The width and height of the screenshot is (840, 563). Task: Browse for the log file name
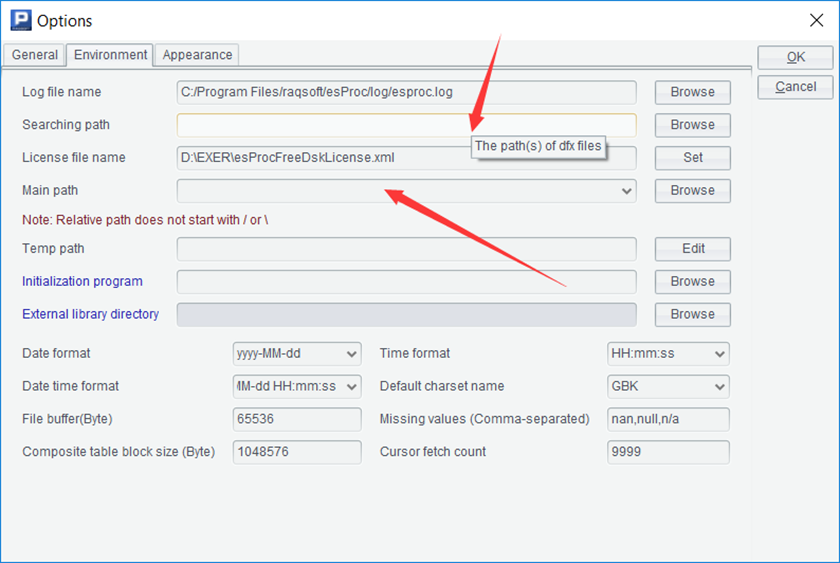tap(692, 92)
